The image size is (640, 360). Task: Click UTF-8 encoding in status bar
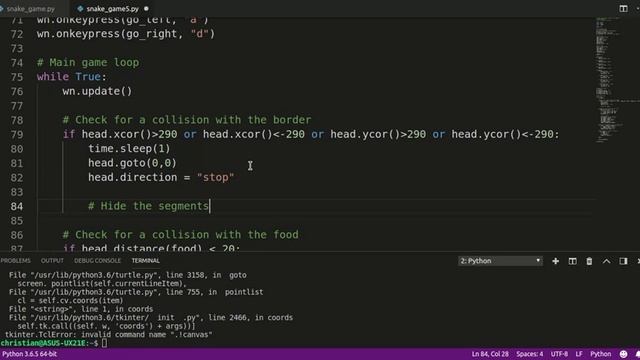(559, 354)
